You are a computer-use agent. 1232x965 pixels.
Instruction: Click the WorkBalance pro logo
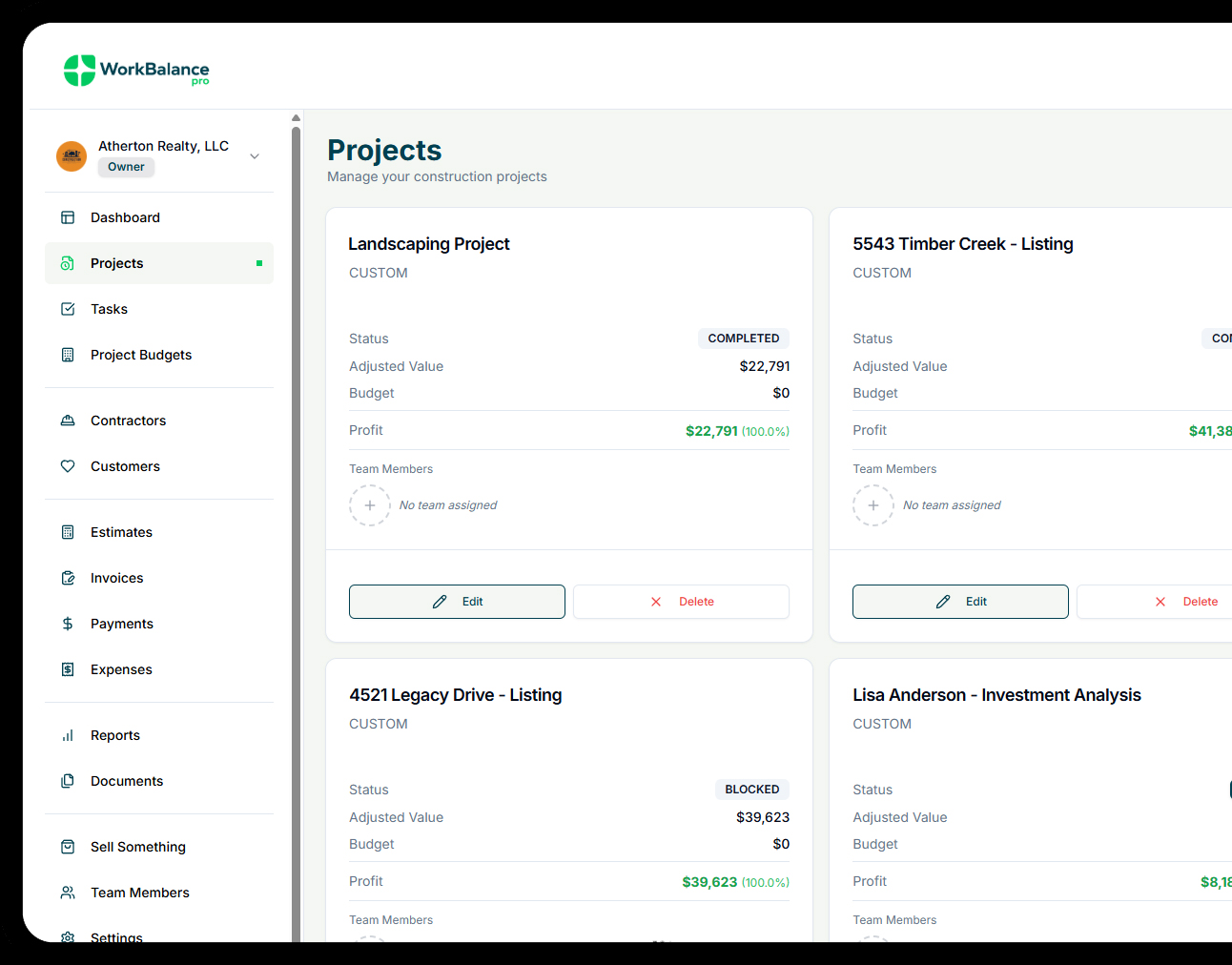point(136,71)
